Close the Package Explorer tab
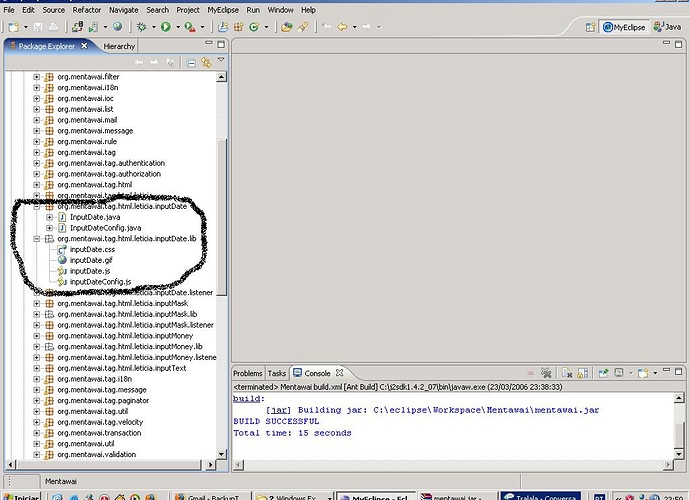Viewport: 690px width, 500px height. pos(84,45)
